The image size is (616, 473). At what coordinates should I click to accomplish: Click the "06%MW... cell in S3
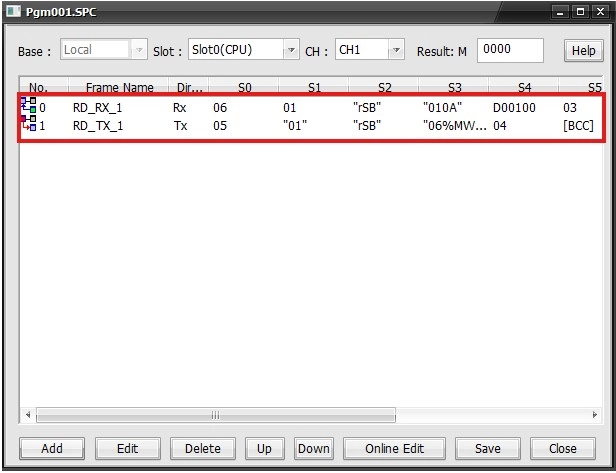tap(455, 126)
